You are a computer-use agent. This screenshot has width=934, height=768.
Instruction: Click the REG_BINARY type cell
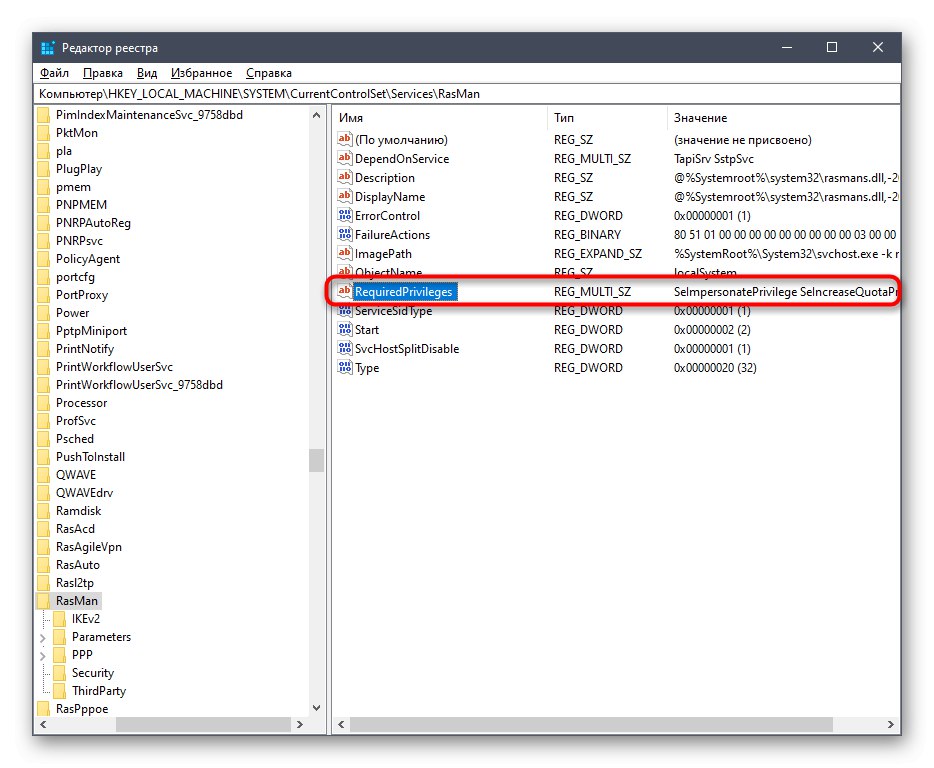pyautogui.click(x=587, y=235)
